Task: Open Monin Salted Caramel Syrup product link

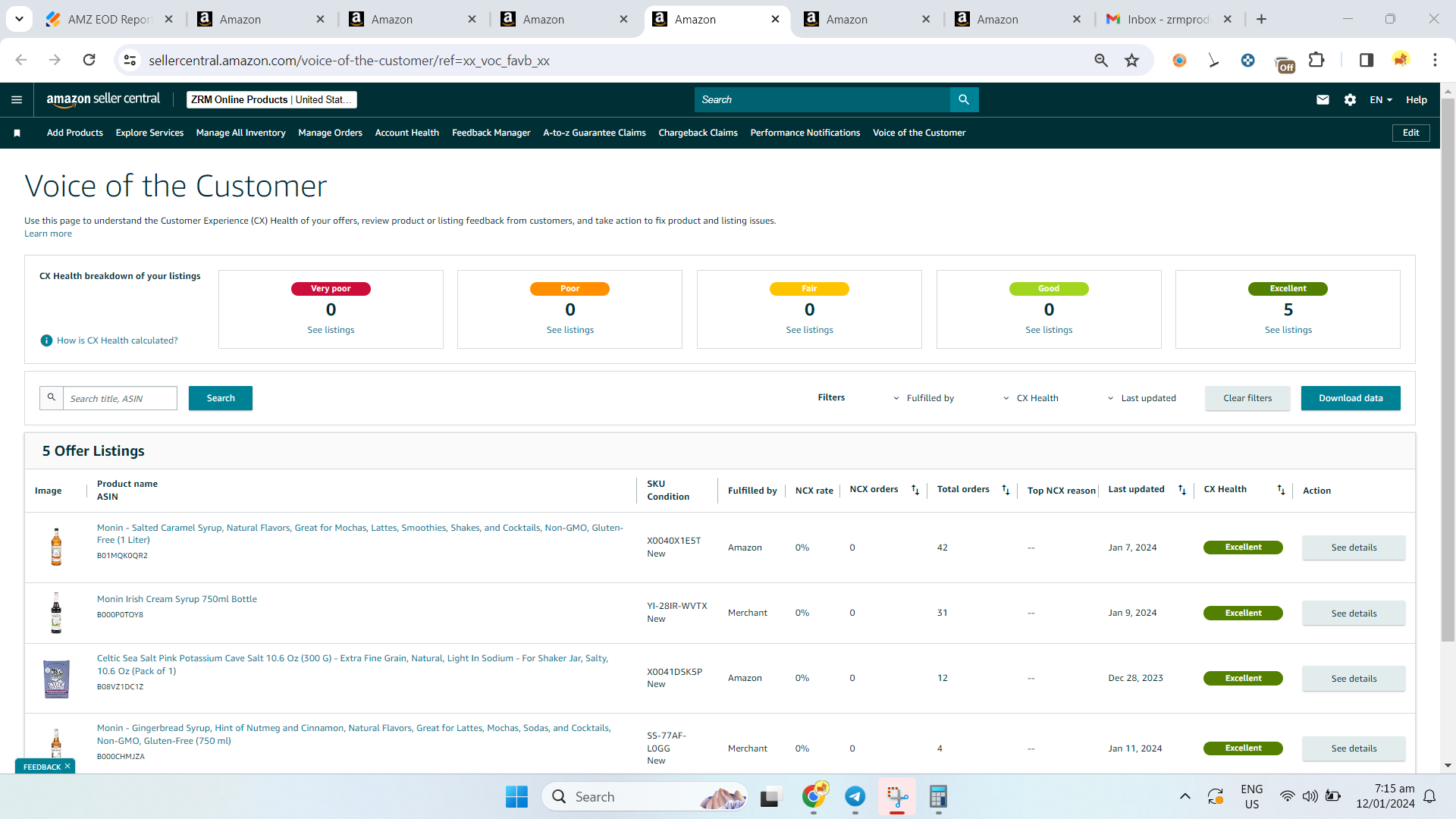Action: tap(360, 534)
